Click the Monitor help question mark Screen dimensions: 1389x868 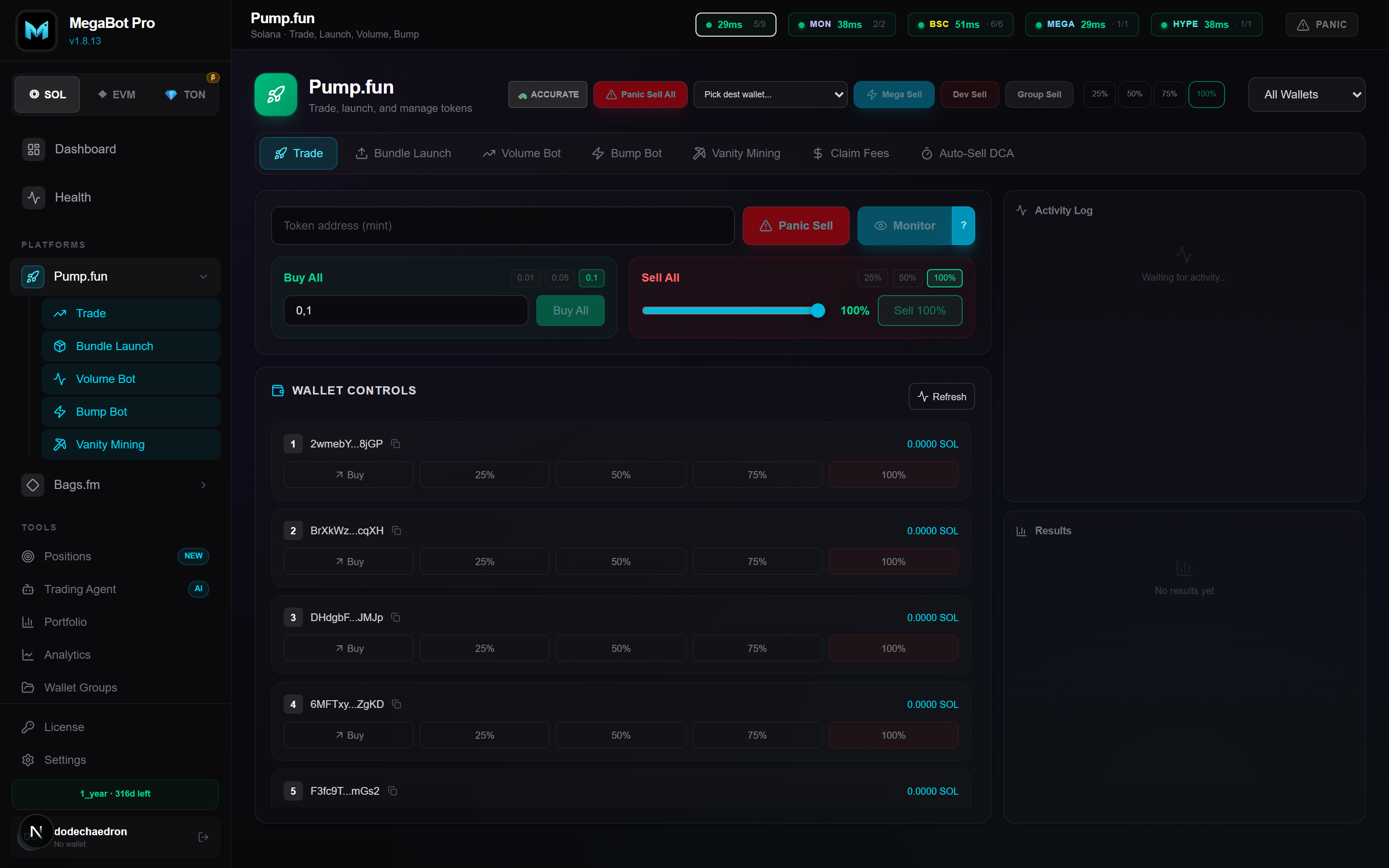[964, 226]
